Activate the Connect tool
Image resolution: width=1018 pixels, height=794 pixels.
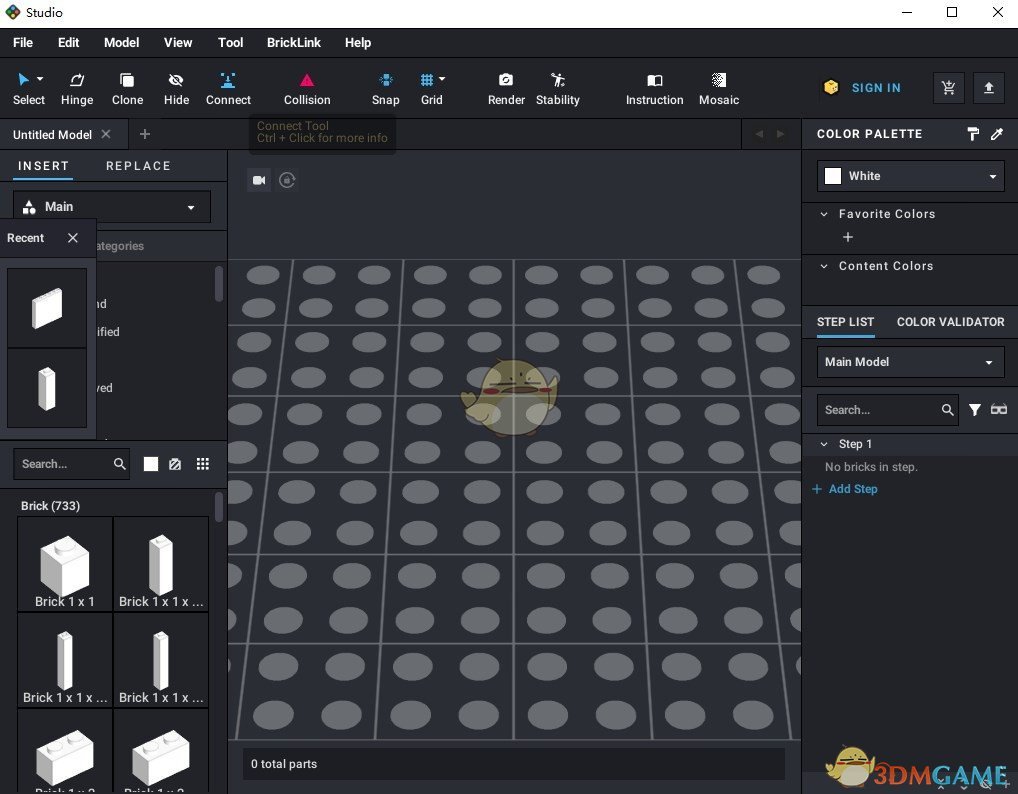tap(228, 88)
